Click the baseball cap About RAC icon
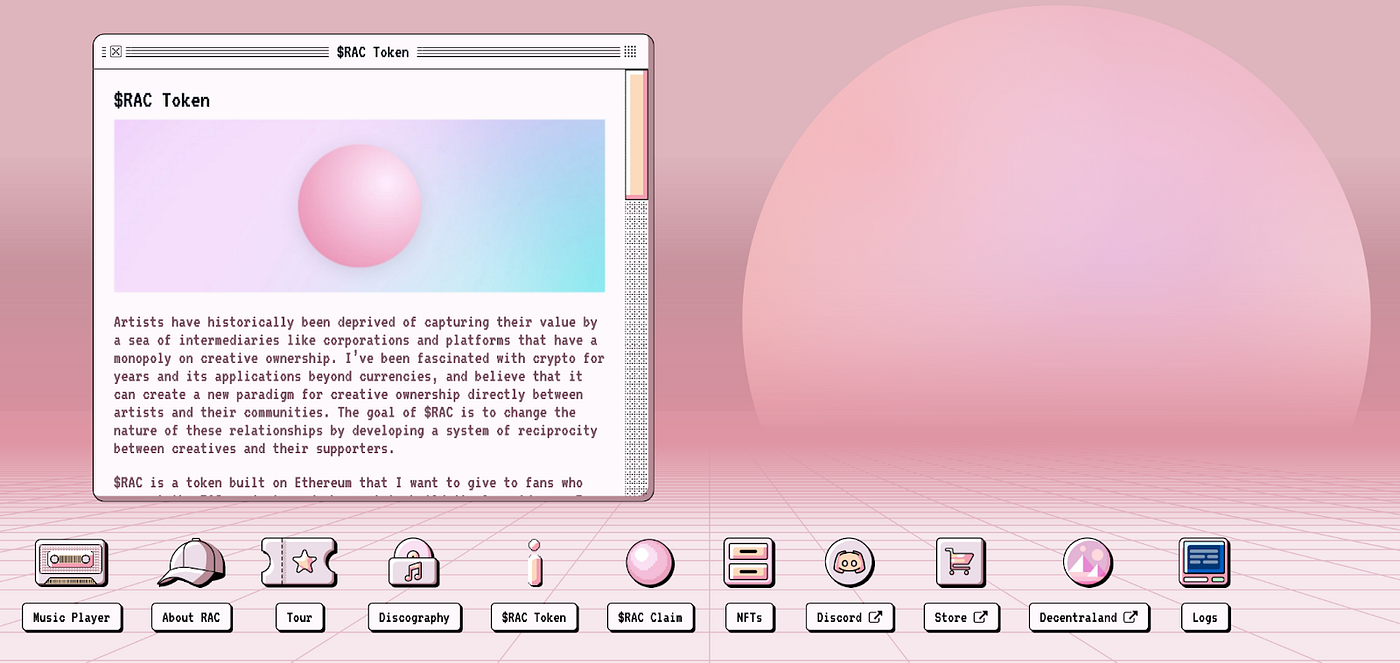1400x663 pixels. tap(191, 563)
